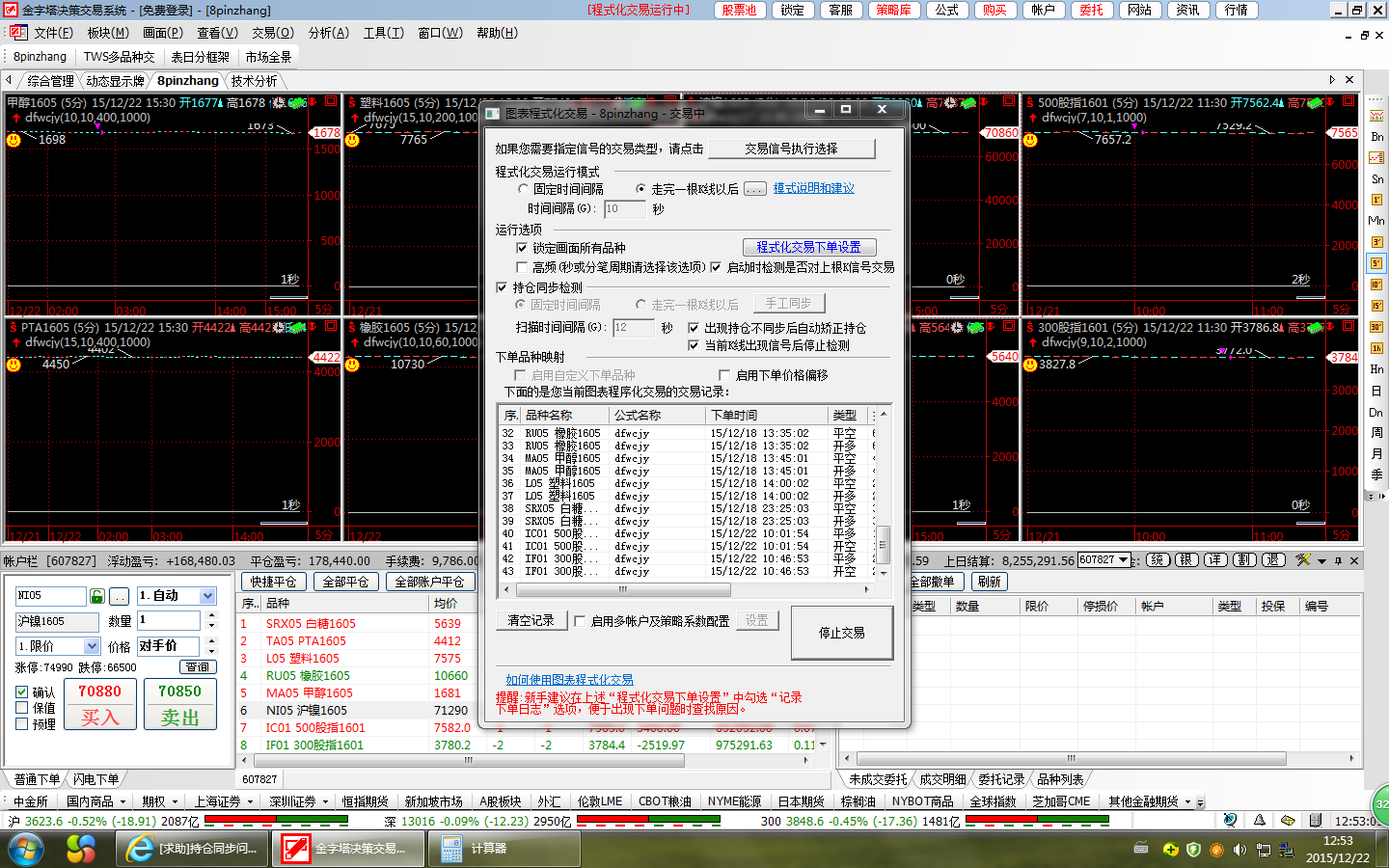The height and width of the screenshot is (868, 1389).
Task: Open Internet Explorer from the taskbar
Action: (140, 849)
